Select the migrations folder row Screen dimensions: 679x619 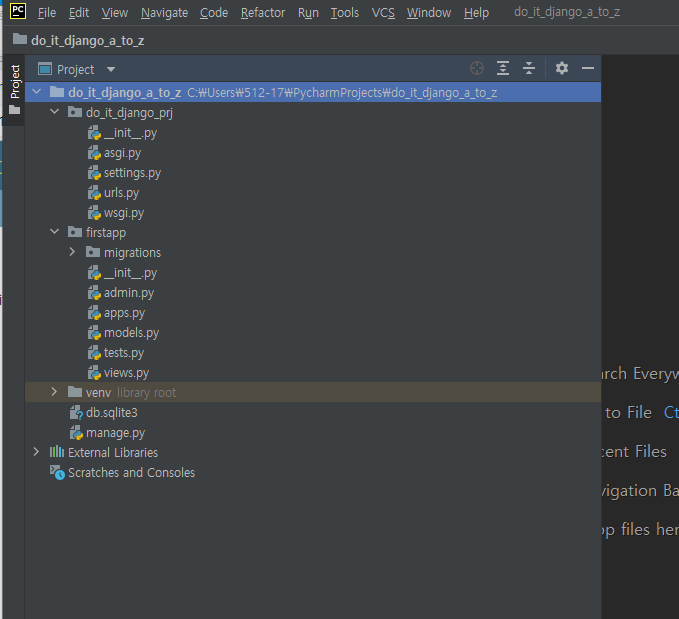coord(313,252)
